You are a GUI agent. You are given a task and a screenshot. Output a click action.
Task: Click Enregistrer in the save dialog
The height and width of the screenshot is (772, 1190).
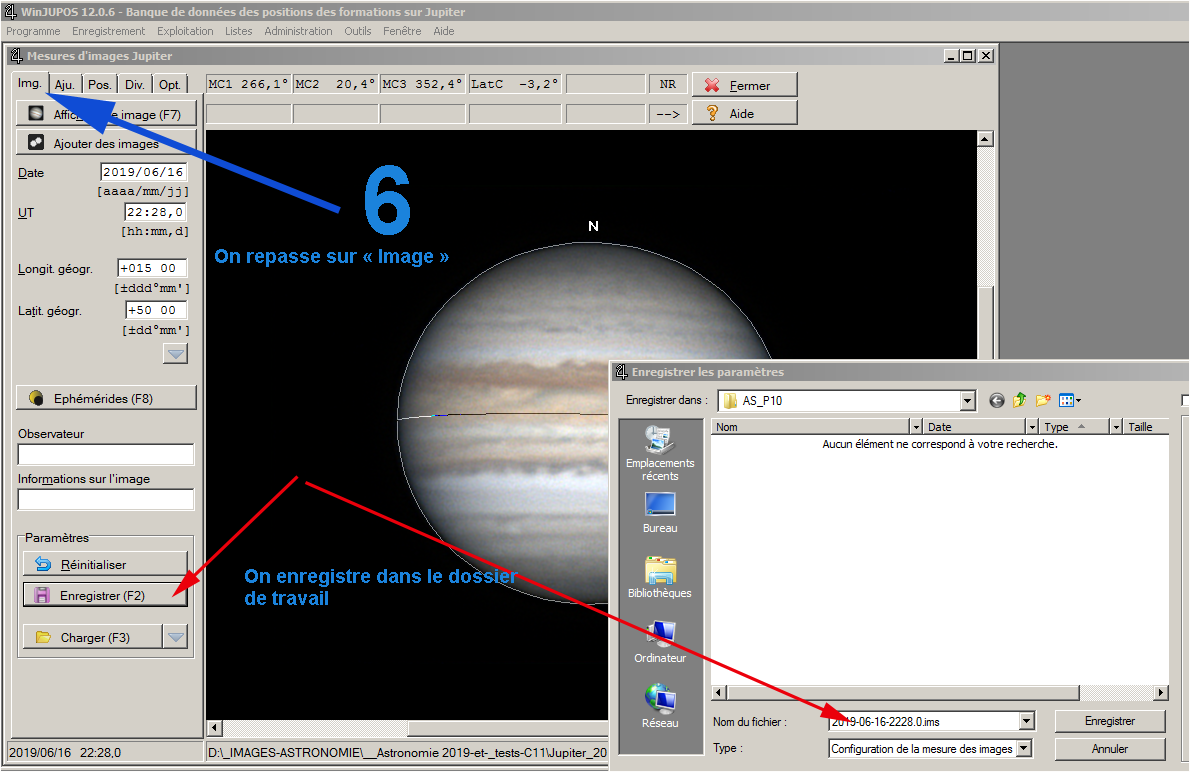pos(1110,721)
